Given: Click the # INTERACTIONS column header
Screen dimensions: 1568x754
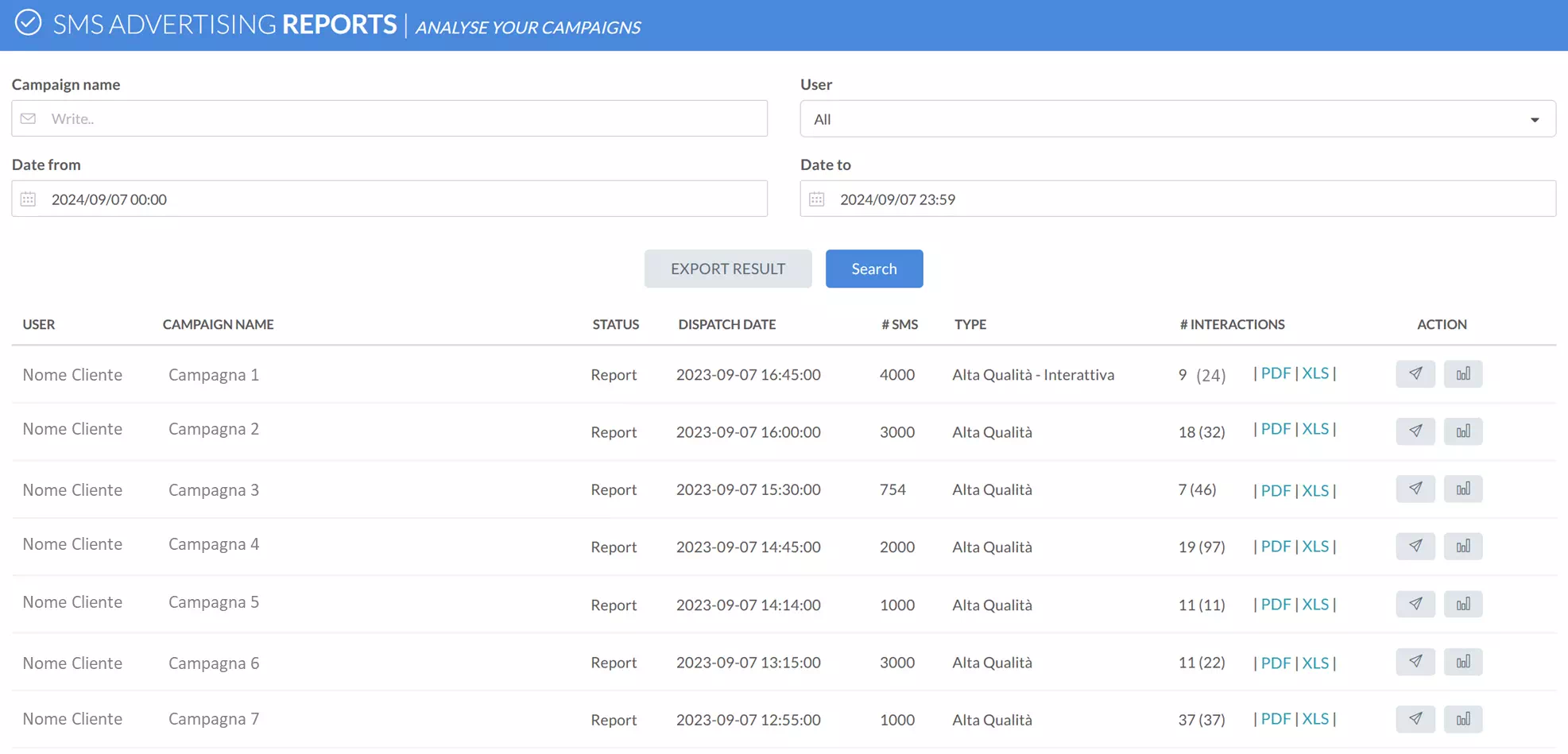Looking at the screenshot, I should [1232, 324].
